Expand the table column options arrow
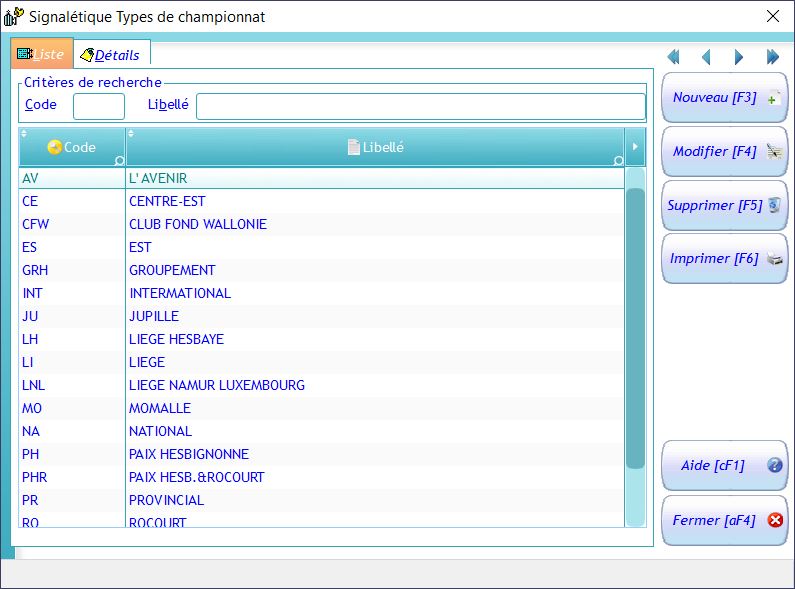 coord(635,146)
